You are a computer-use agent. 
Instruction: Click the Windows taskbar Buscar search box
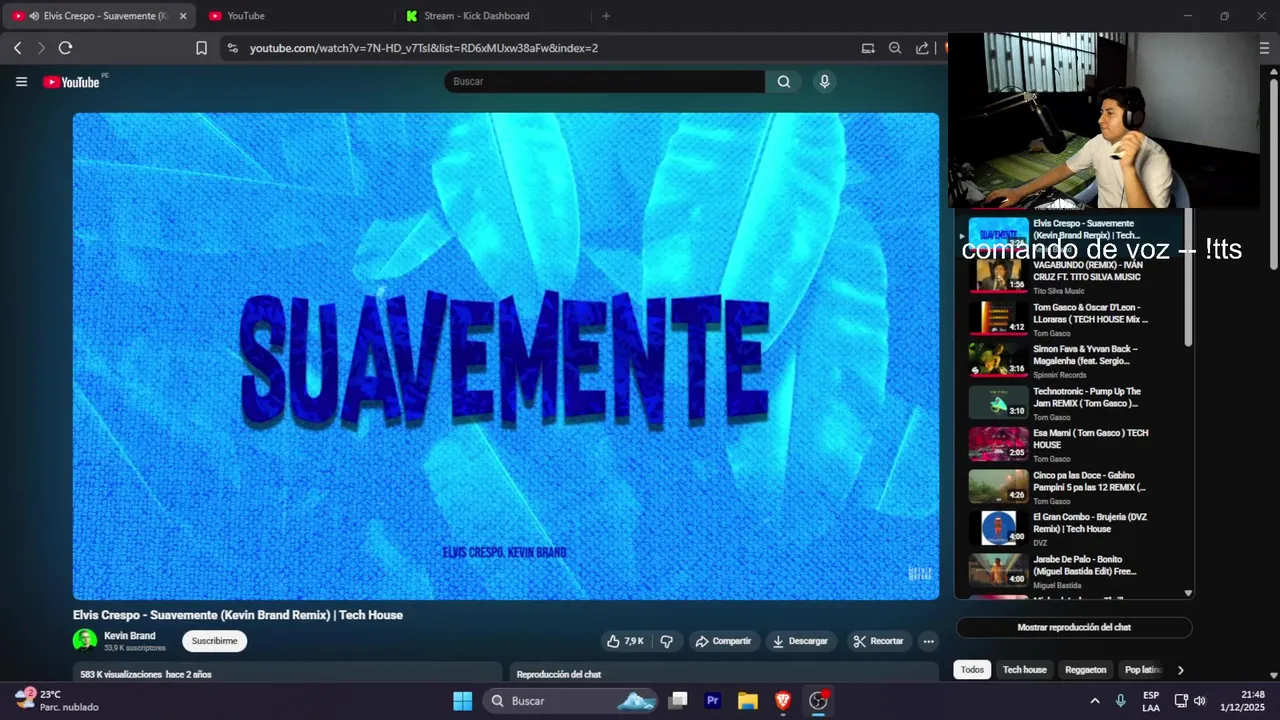[x=570, y=701]
